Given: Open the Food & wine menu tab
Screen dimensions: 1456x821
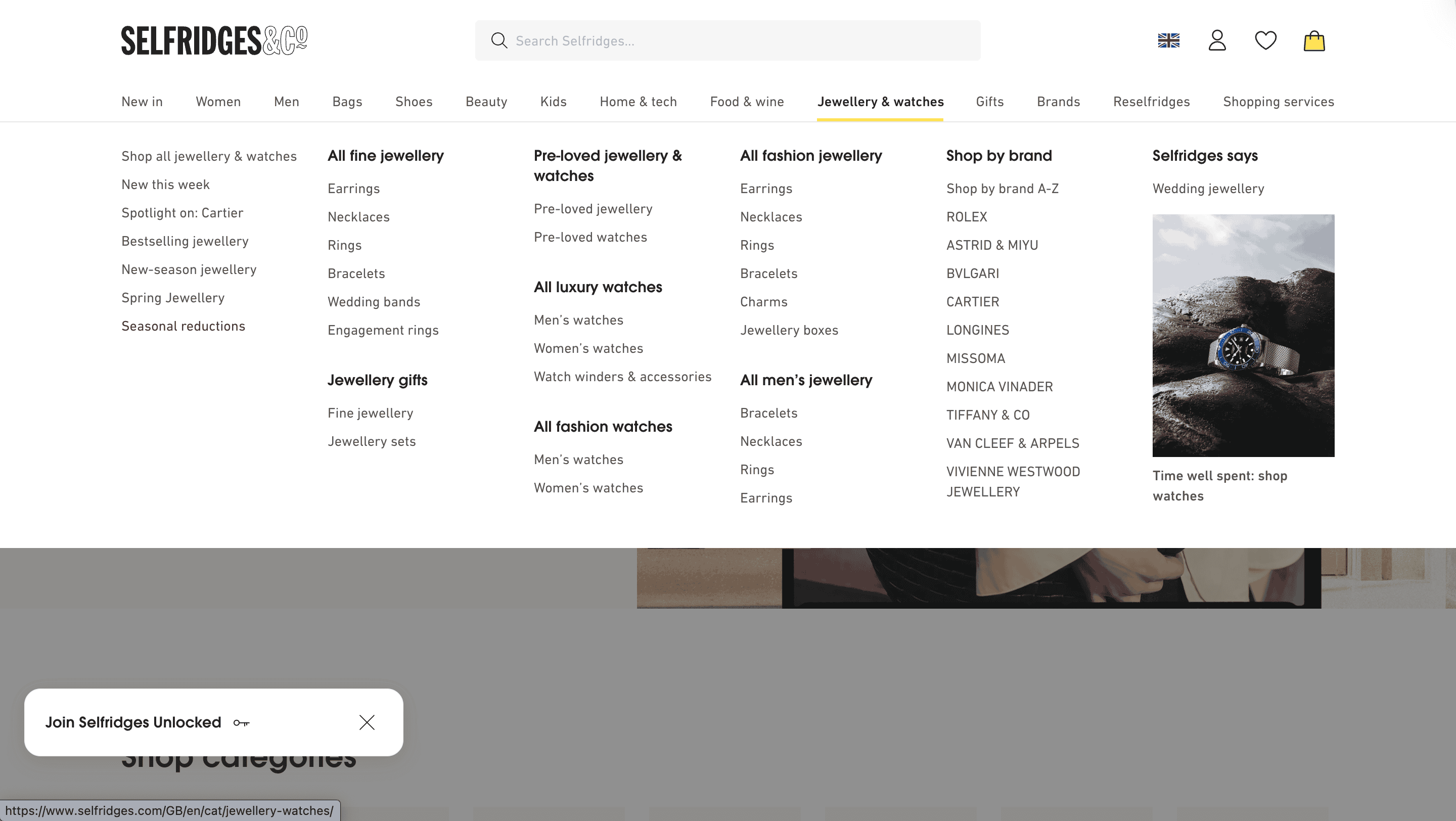Looking at the screenshot, I should coord(747,102).
